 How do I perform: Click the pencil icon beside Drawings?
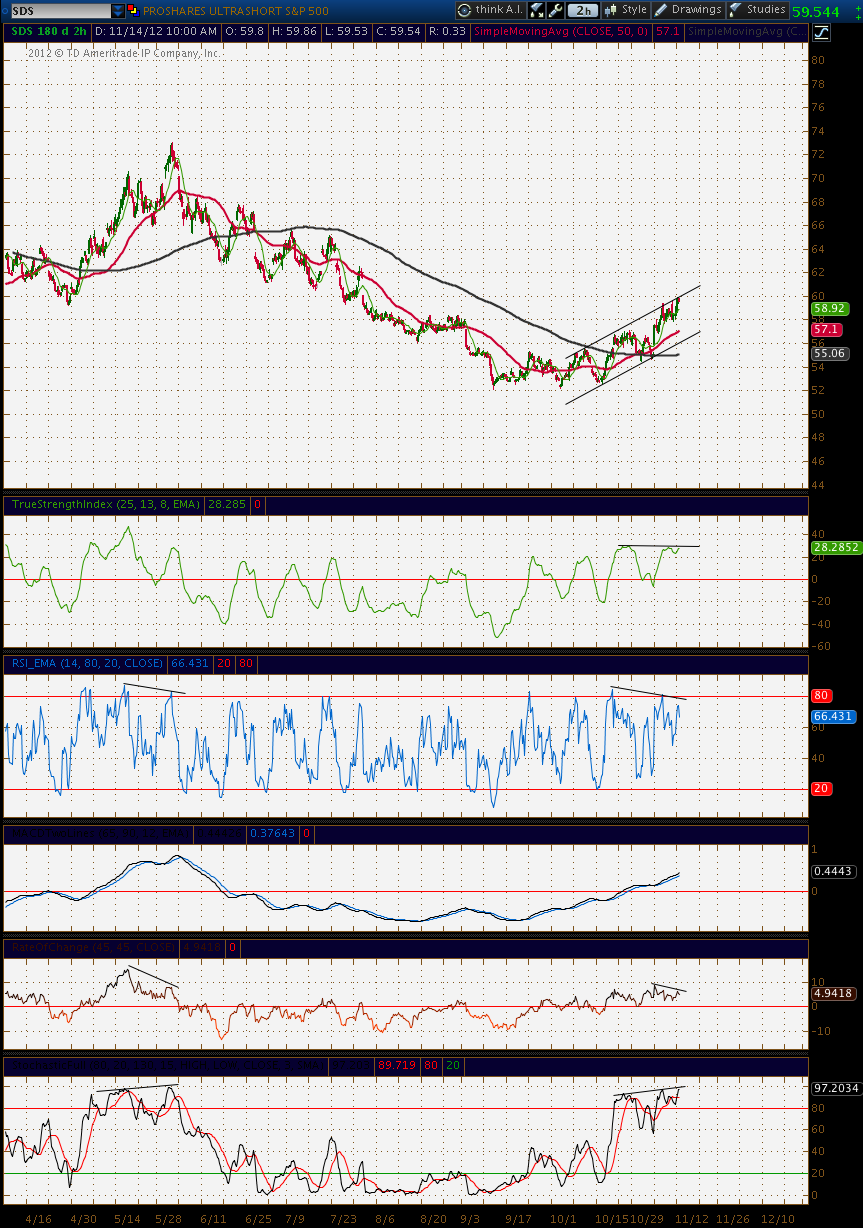(661, 11)
